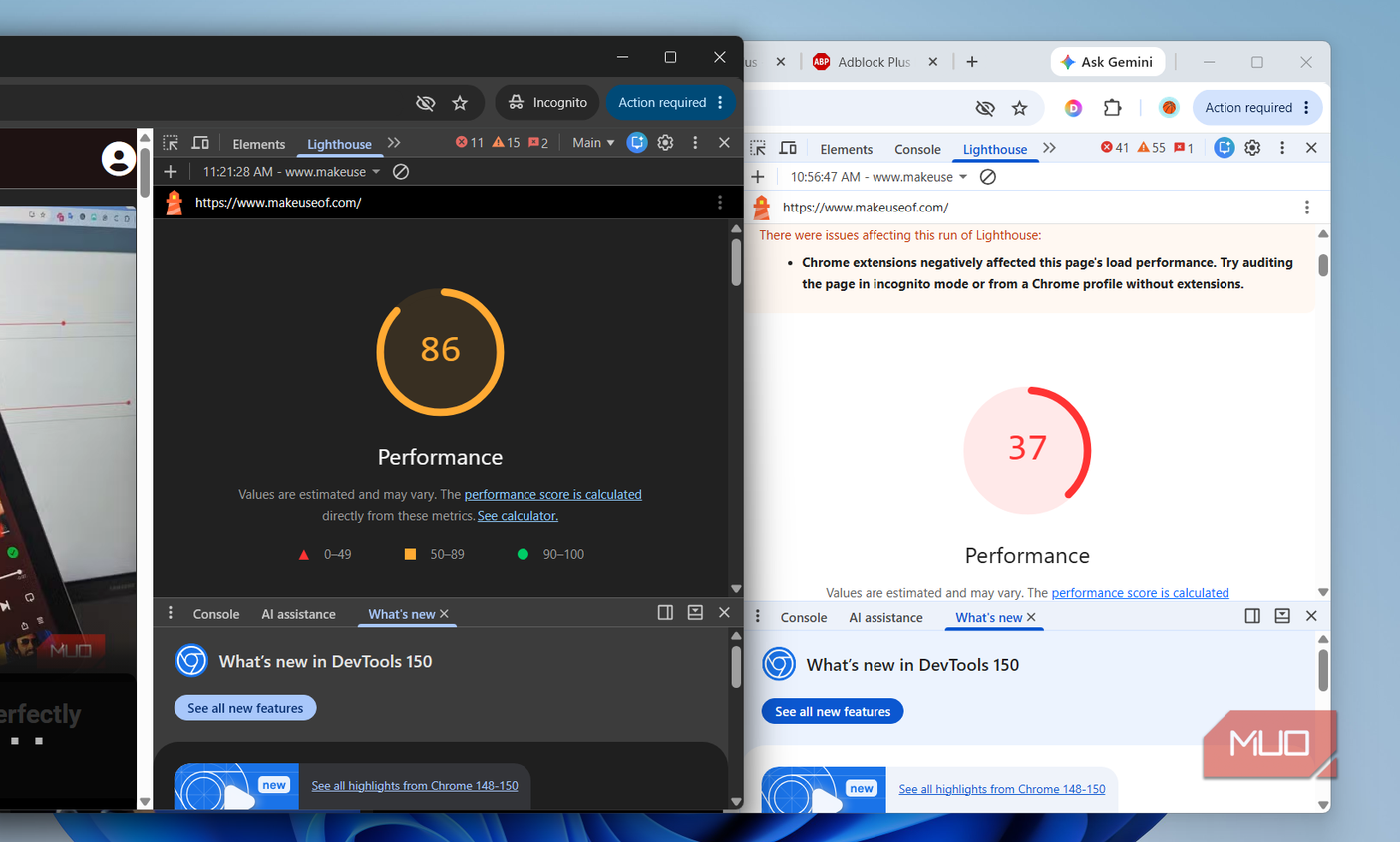Open profile avatar in right Chrome window
Image resolution: width=1400 pixels, height=842 pixels.
click(1169, 108)
